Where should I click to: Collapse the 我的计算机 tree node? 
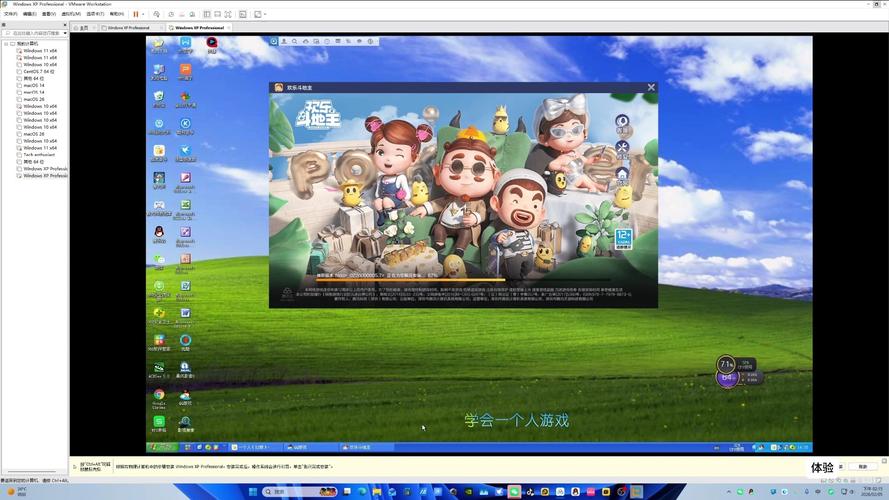(5, 44)
